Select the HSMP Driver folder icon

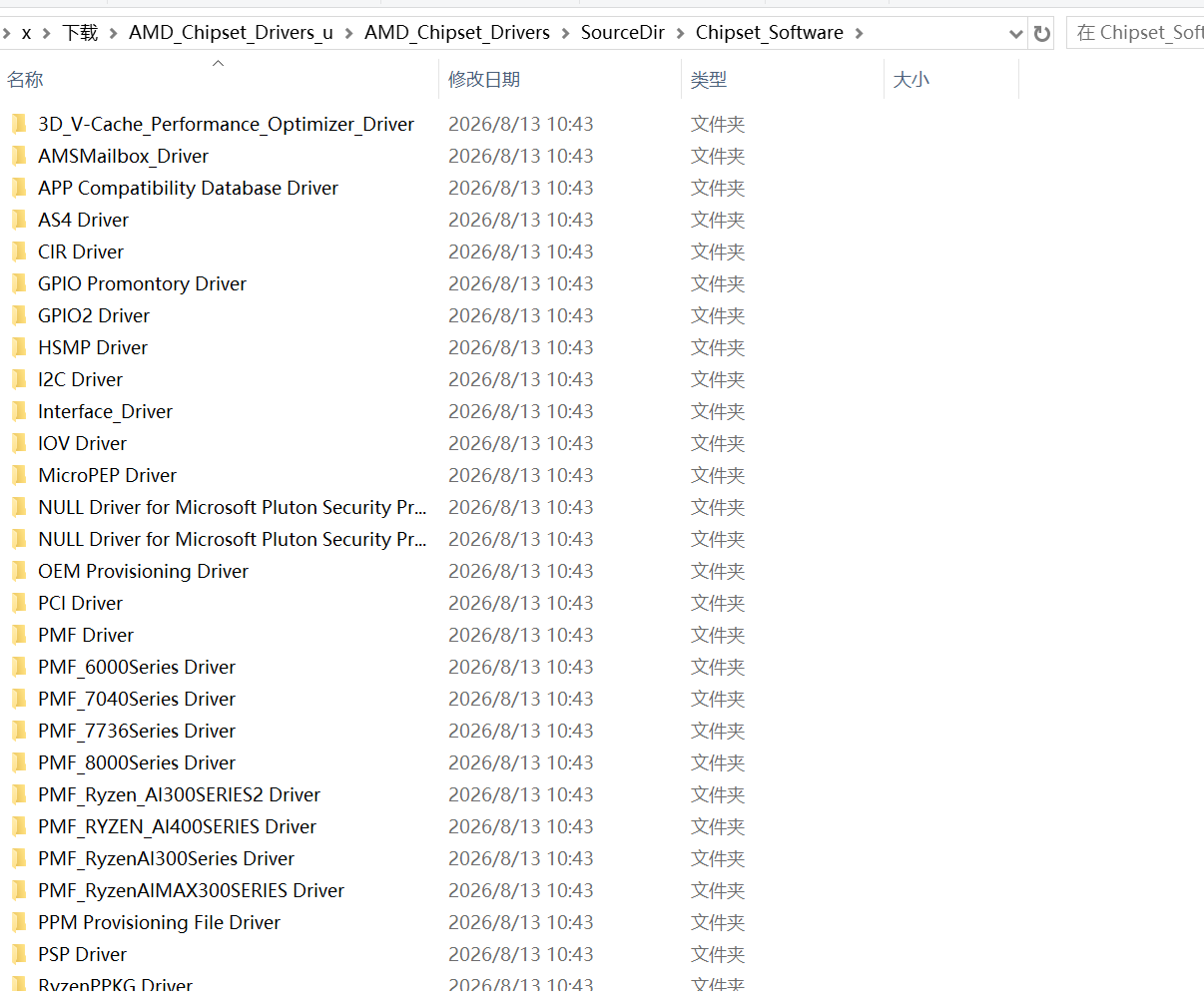coord(19,347)
